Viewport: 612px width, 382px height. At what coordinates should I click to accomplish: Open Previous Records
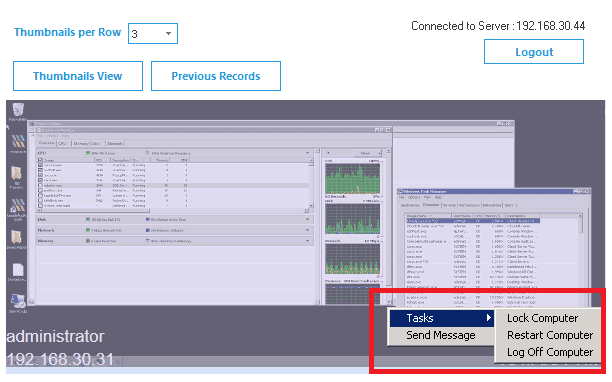click(x=215, y=76)
